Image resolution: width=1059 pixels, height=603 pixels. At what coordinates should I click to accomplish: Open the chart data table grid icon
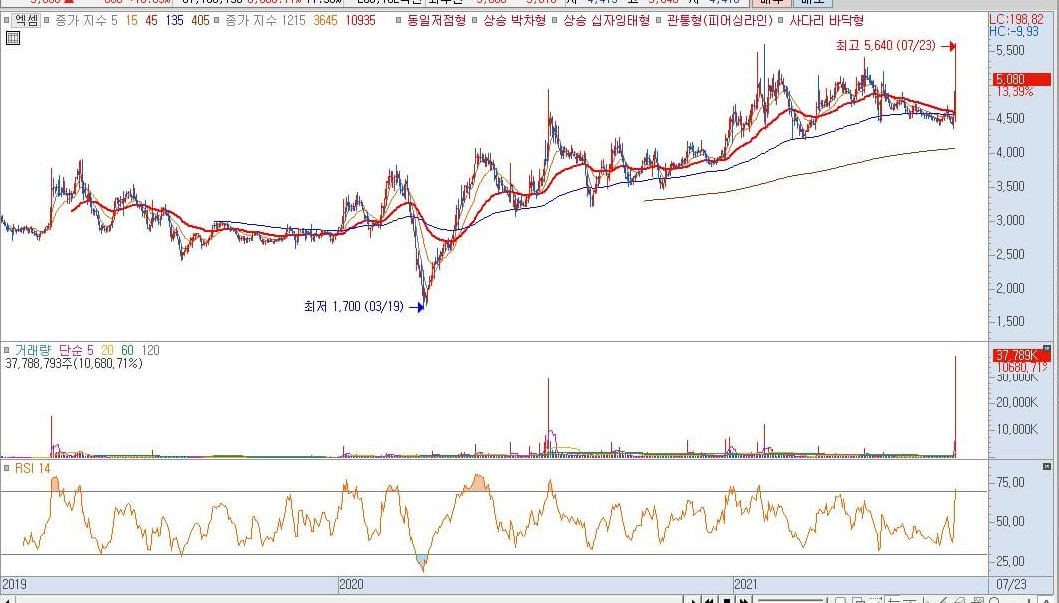(x=12, y=38)
